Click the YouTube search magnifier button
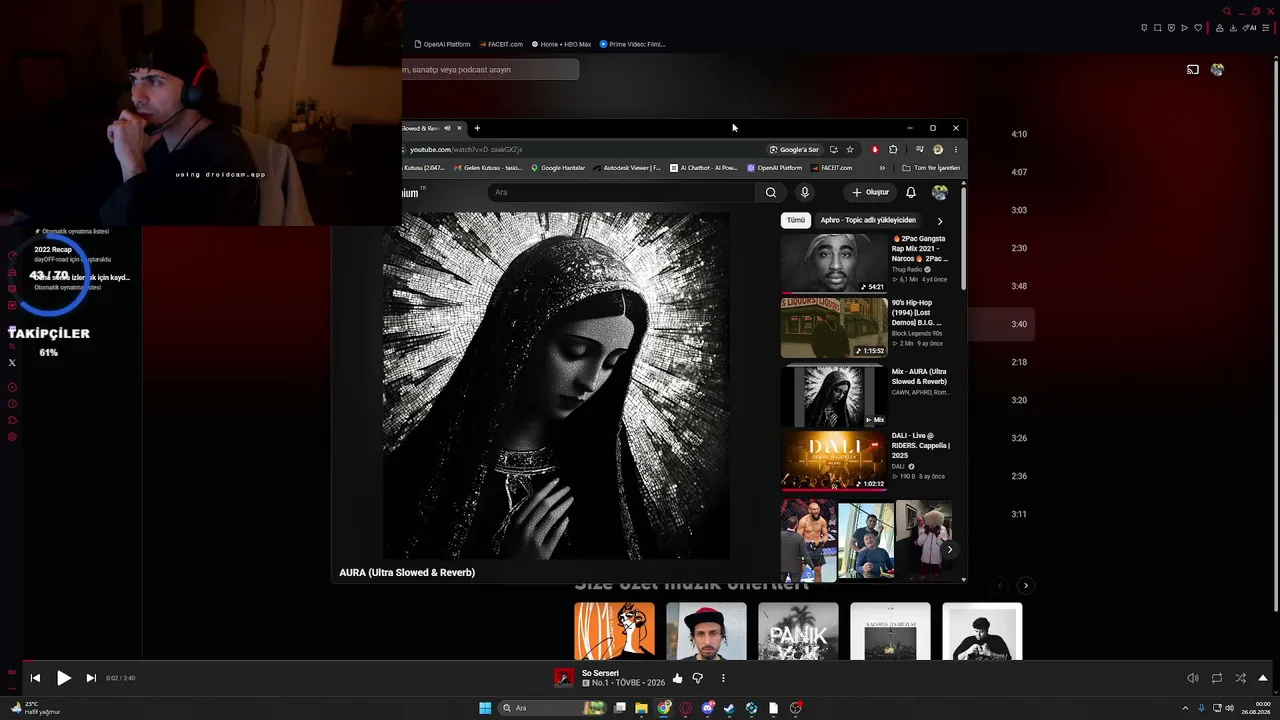 coord(770,192)
